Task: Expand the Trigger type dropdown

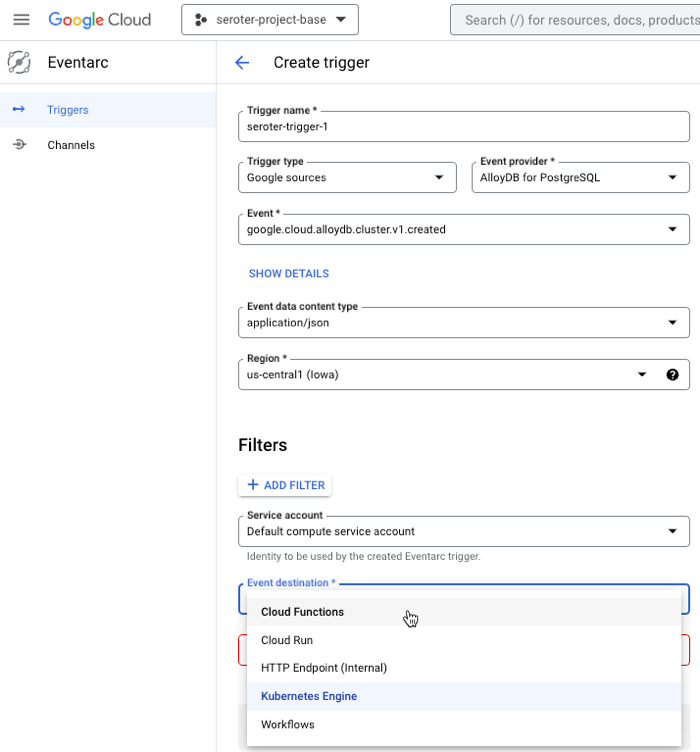Action: (347, 177)
